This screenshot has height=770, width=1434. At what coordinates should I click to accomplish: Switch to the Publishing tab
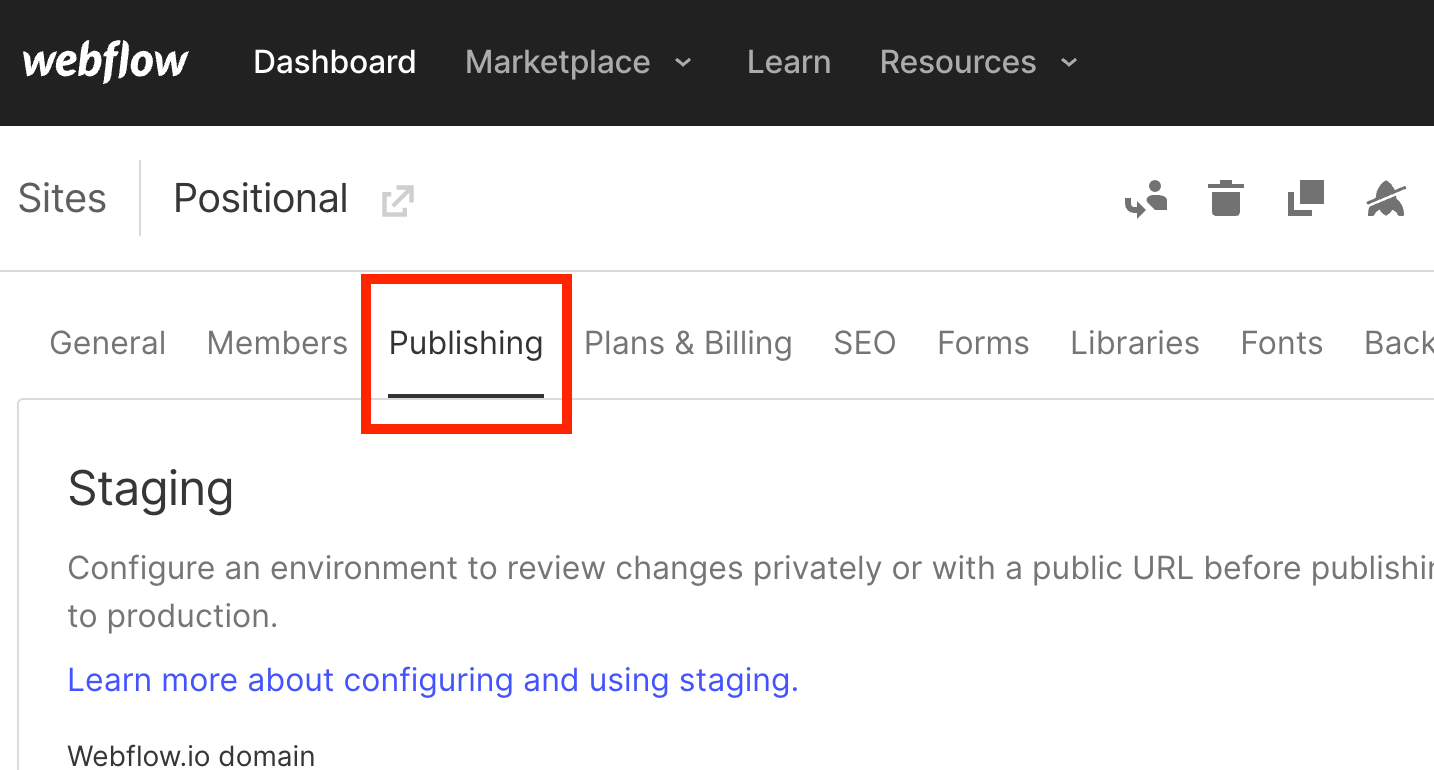click(x=465, y=343)
